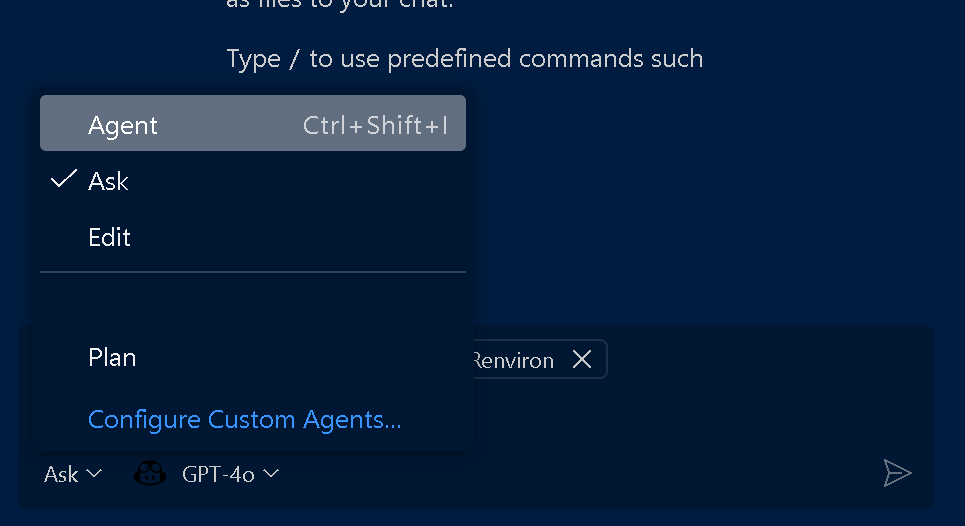965x526 pixels.
Task: Click the 'Type / to use predefined commands' text
Action: pyautogui.click(x=464, y=59)
